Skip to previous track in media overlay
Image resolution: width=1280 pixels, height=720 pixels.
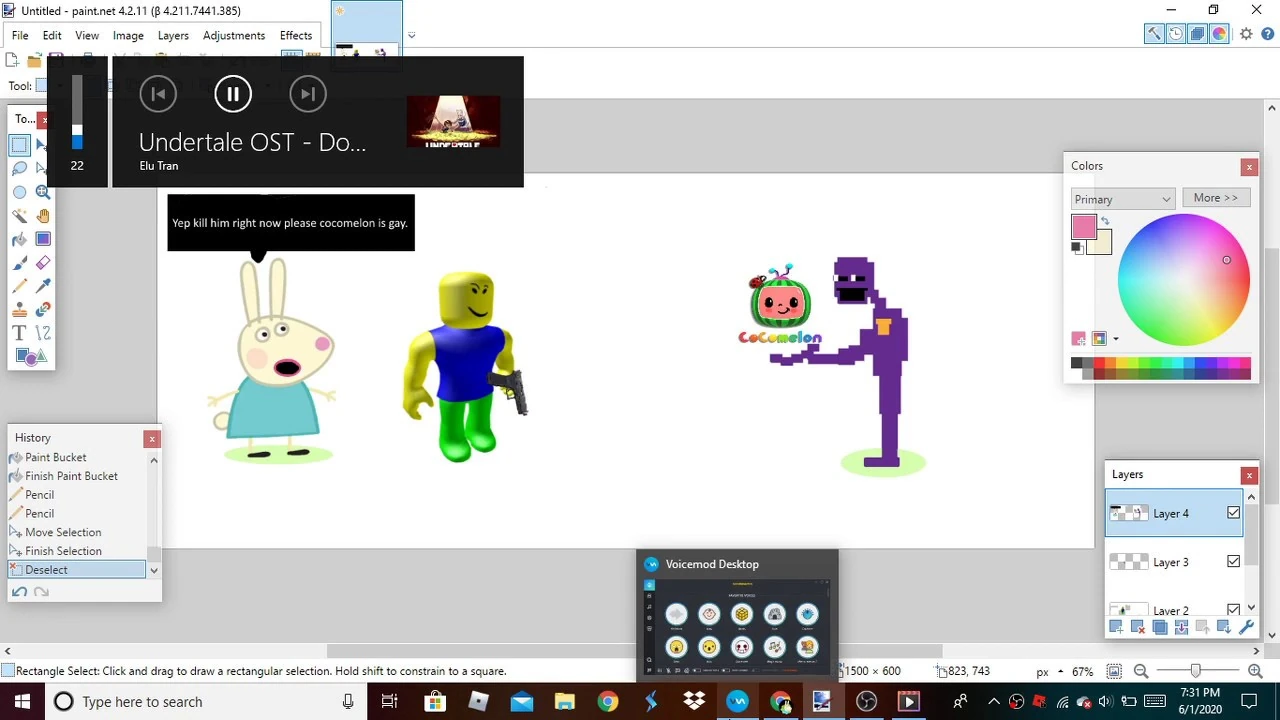point(158,94)
